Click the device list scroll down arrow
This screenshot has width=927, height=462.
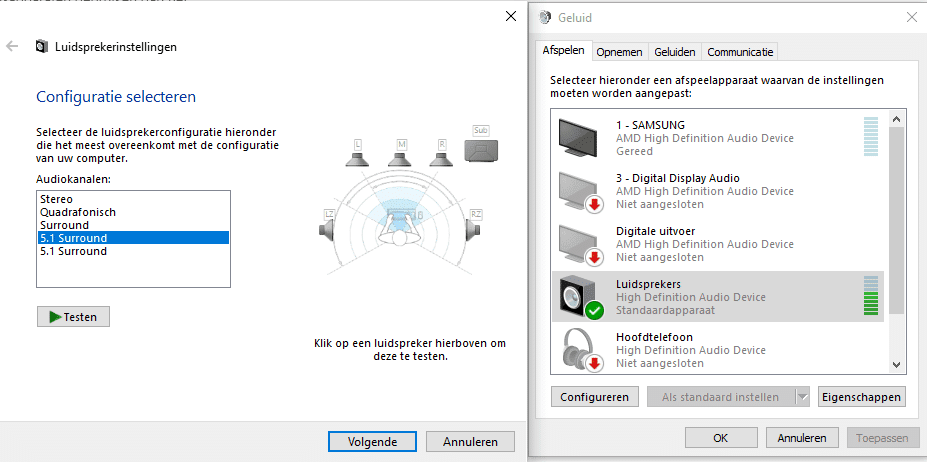pyautogui.click(x=896, y=365)
